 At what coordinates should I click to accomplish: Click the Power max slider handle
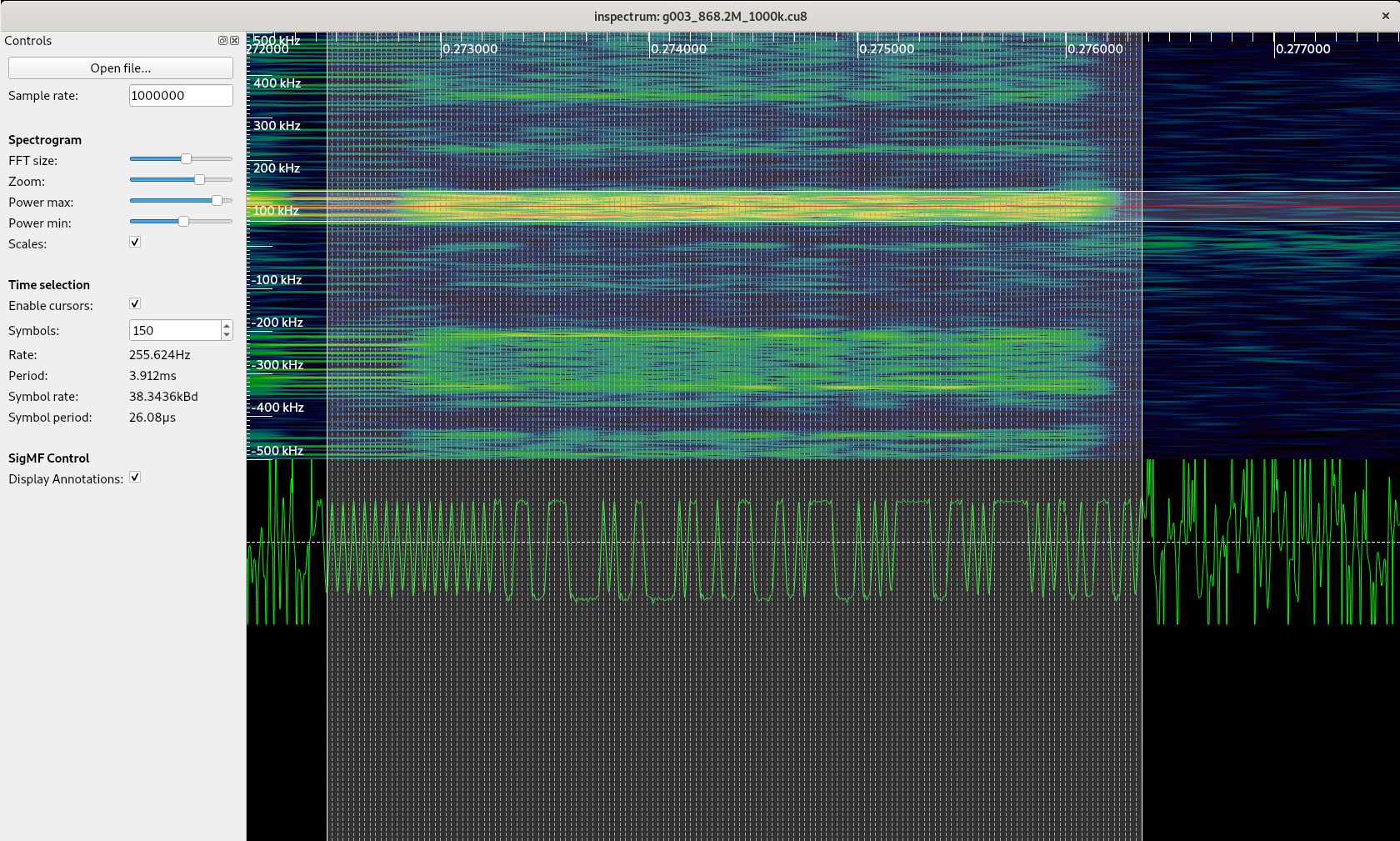(x=218, y=200)
